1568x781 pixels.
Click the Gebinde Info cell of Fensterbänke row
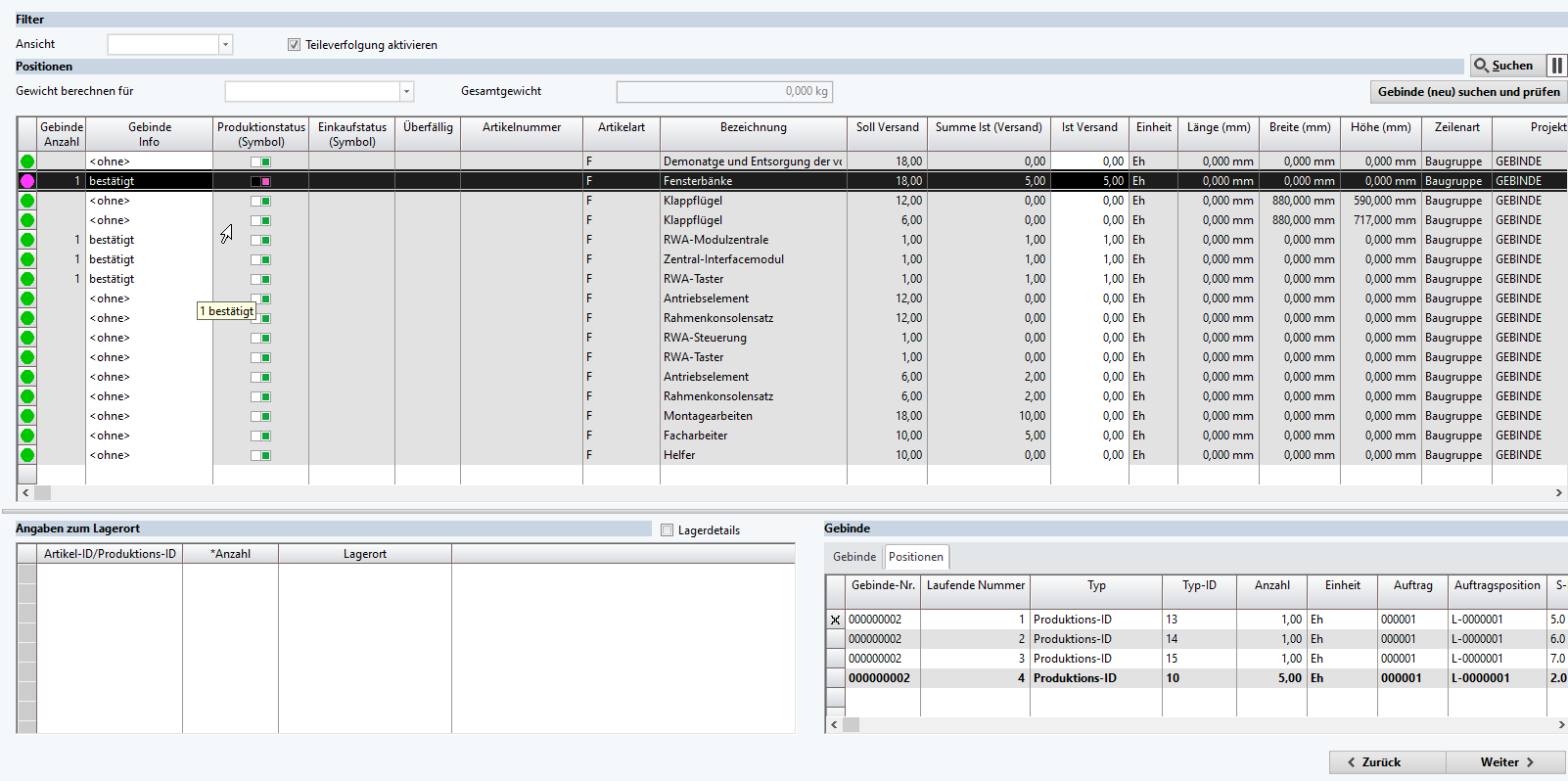149,181
